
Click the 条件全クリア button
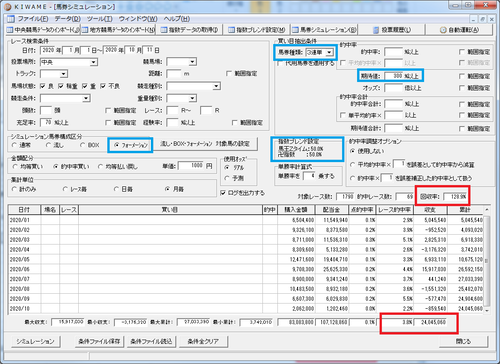point(203,341)
